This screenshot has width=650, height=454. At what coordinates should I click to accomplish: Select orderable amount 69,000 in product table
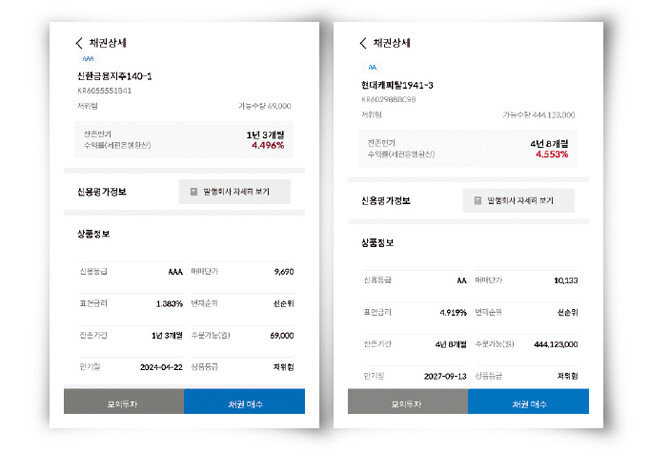[x=282, y=335]
